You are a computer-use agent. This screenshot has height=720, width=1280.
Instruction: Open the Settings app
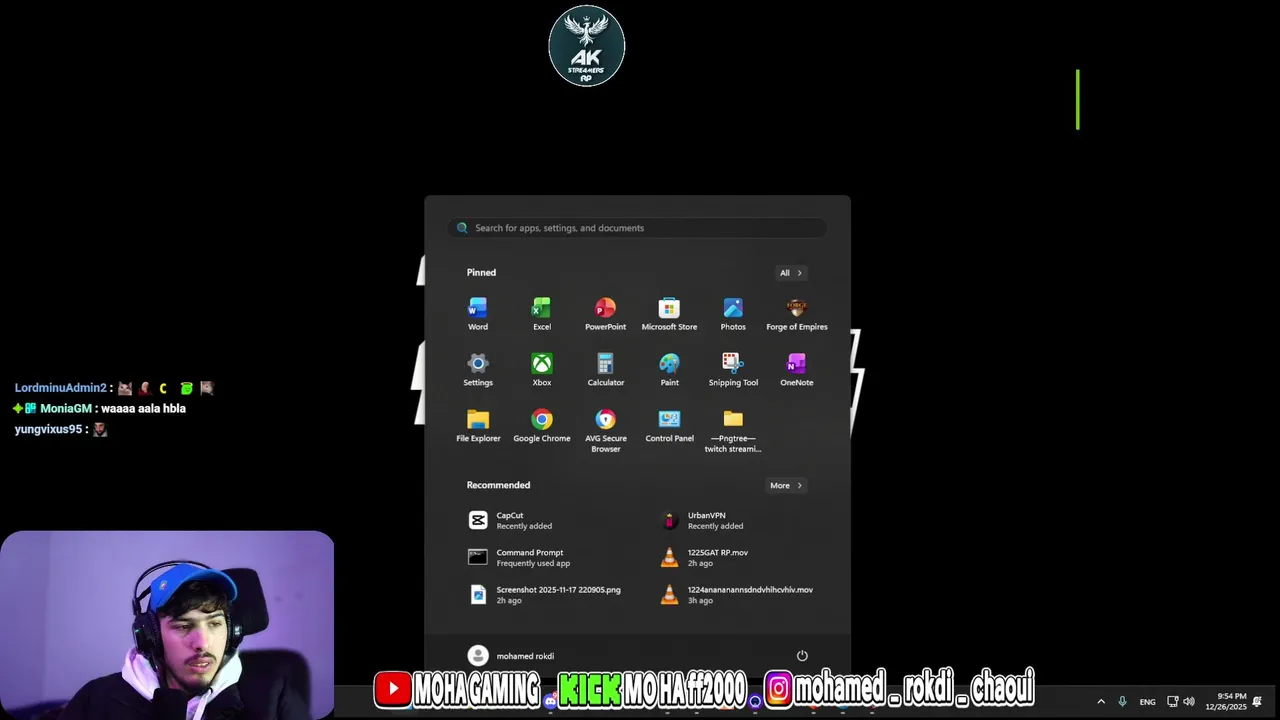(478, 370)
